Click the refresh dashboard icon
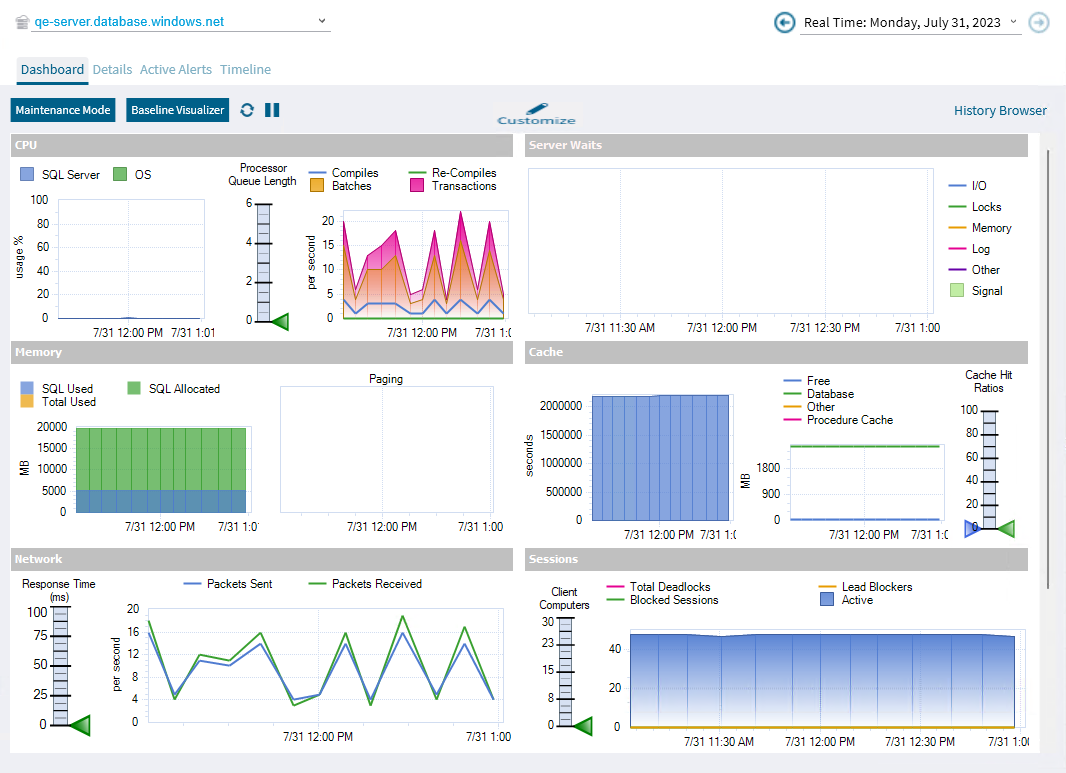The width and height of the screenshot is (1066, 773). click(x=247, y=110)
